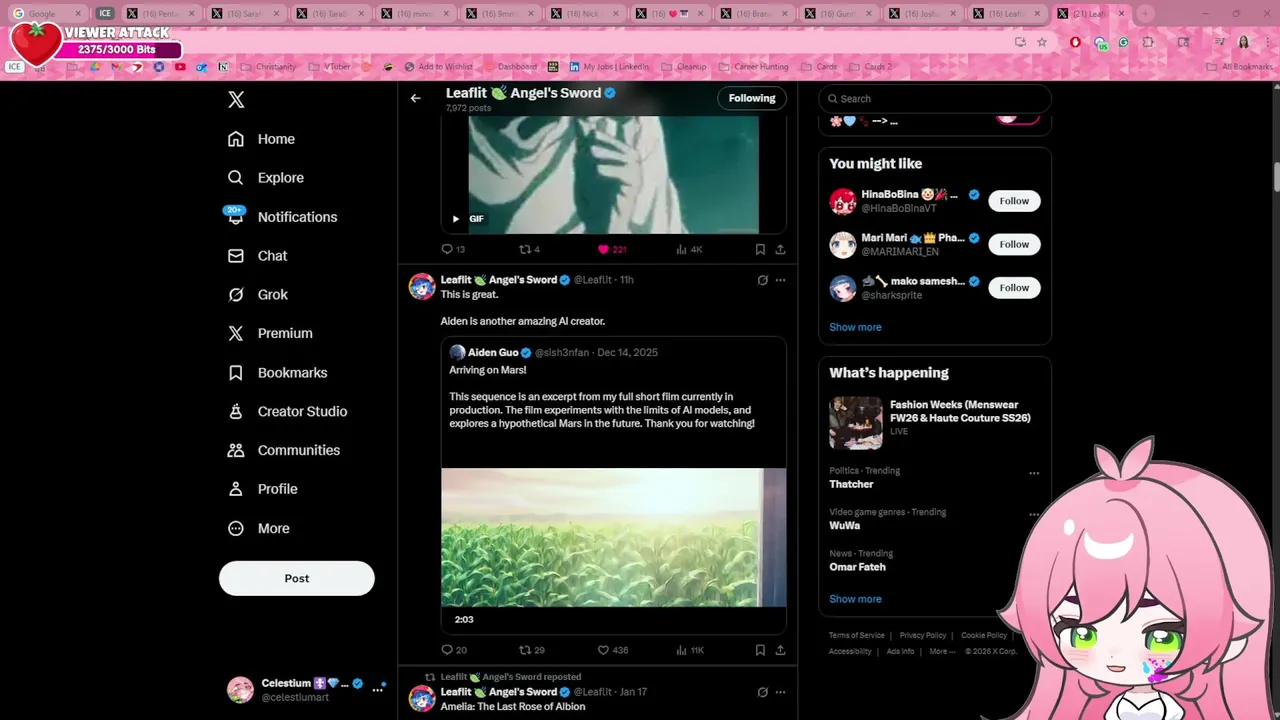This screenshot has height=720, width=1280.
Task: Open the Cleanup bookmarks folder
Action: (683, 67)
